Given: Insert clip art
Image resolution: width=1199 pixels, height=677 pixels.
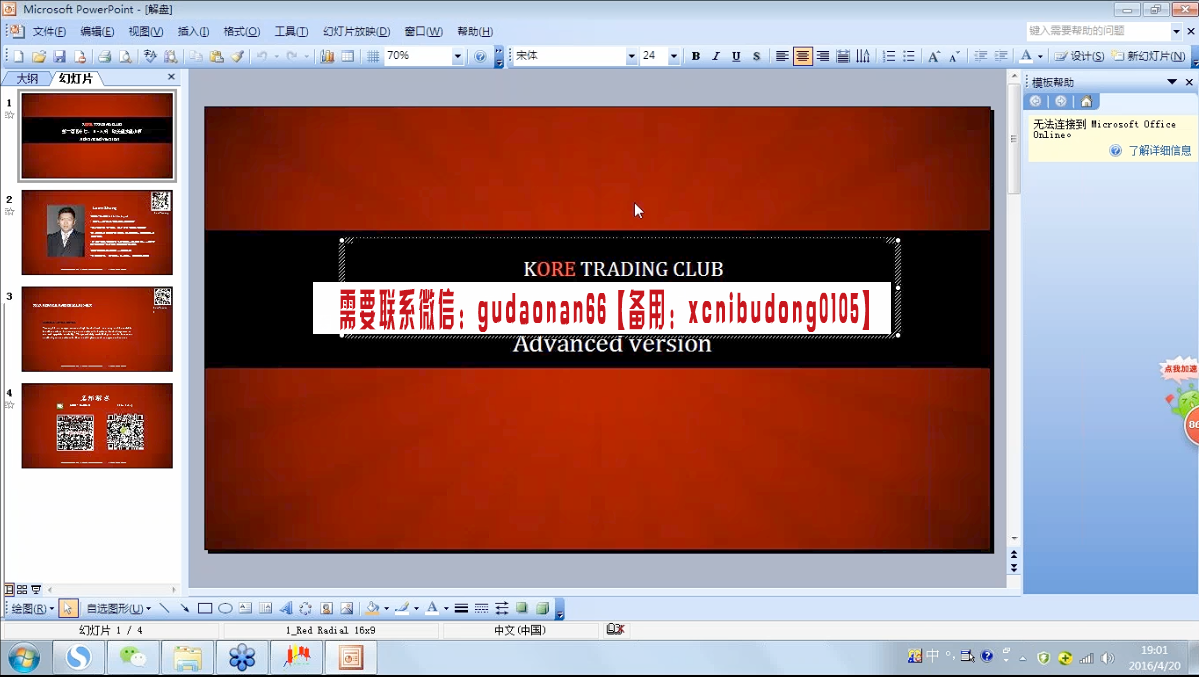Looking at the screenshot, I should pos(327,608).
